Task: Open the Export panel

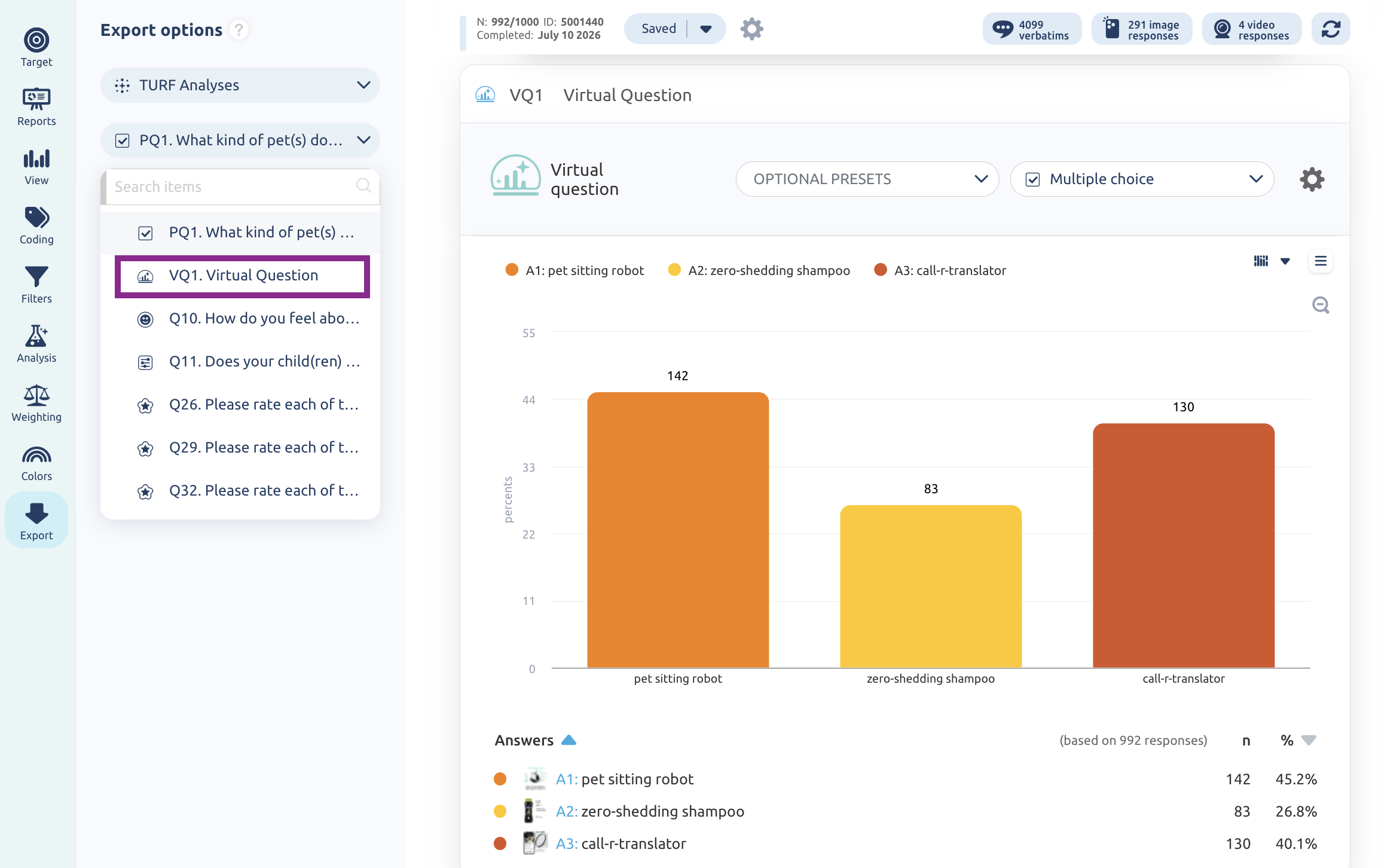Action: pos(36,520)
